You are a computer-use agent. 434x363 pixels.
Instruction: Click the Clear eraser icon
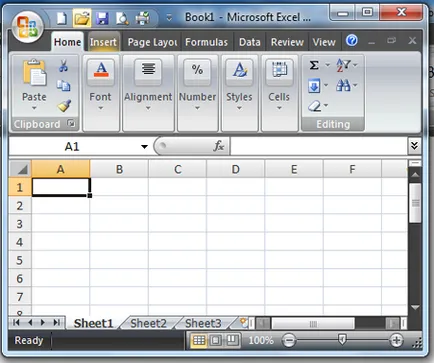point(314,106)
